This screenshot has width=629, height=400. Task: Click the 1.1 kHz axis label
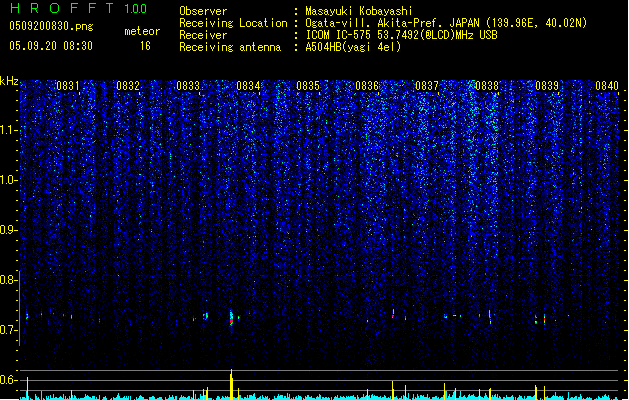[x=9, y=130]
